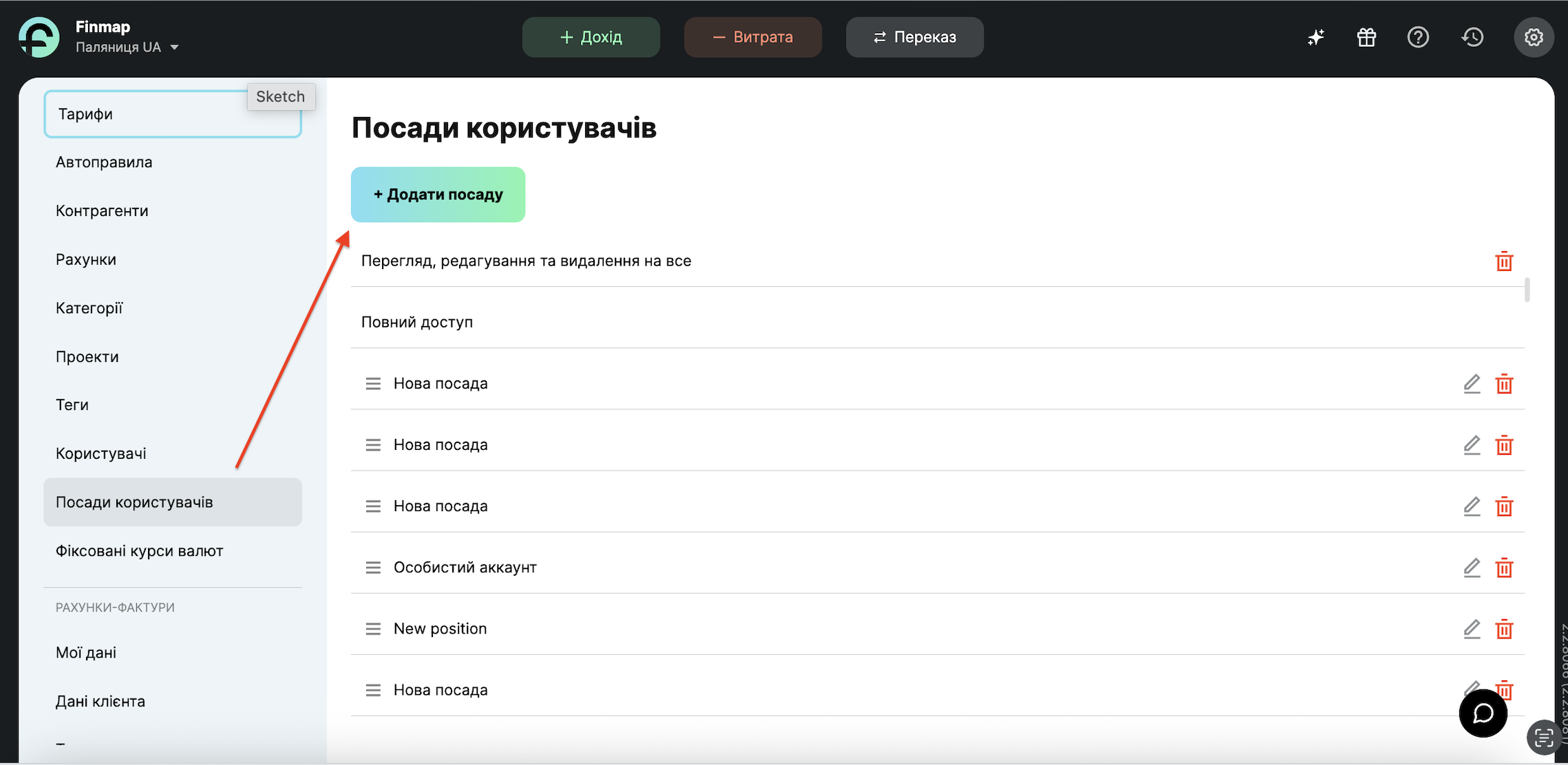Image resolution: width=1568 pixels, height=765 pixels.
Task: Go to 'Автоправила' settings section
Action: pyautogui.click(x=104, y=162)
